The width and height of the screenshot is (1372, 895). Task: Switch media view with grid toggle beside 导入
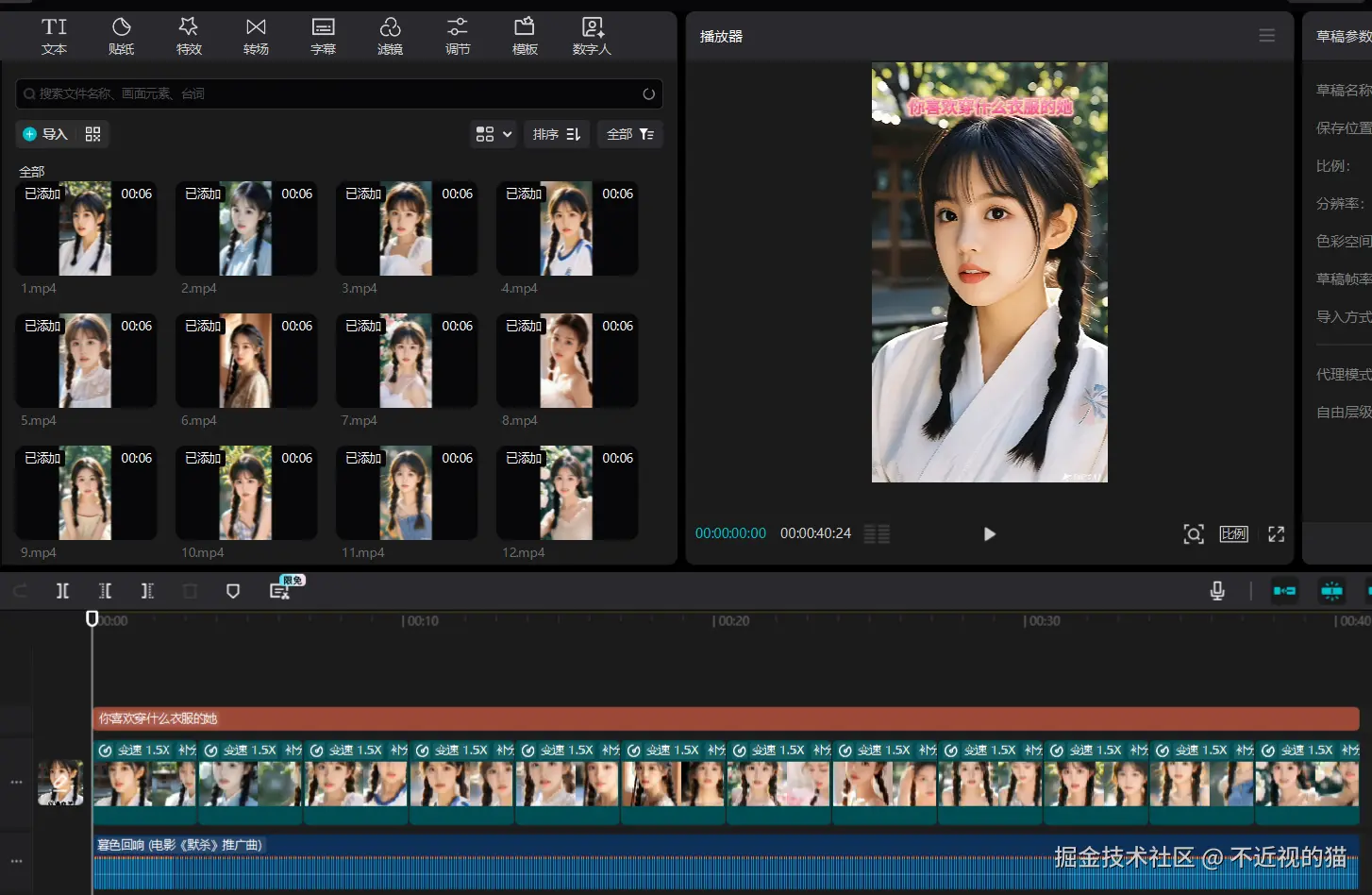click(92, 134)
